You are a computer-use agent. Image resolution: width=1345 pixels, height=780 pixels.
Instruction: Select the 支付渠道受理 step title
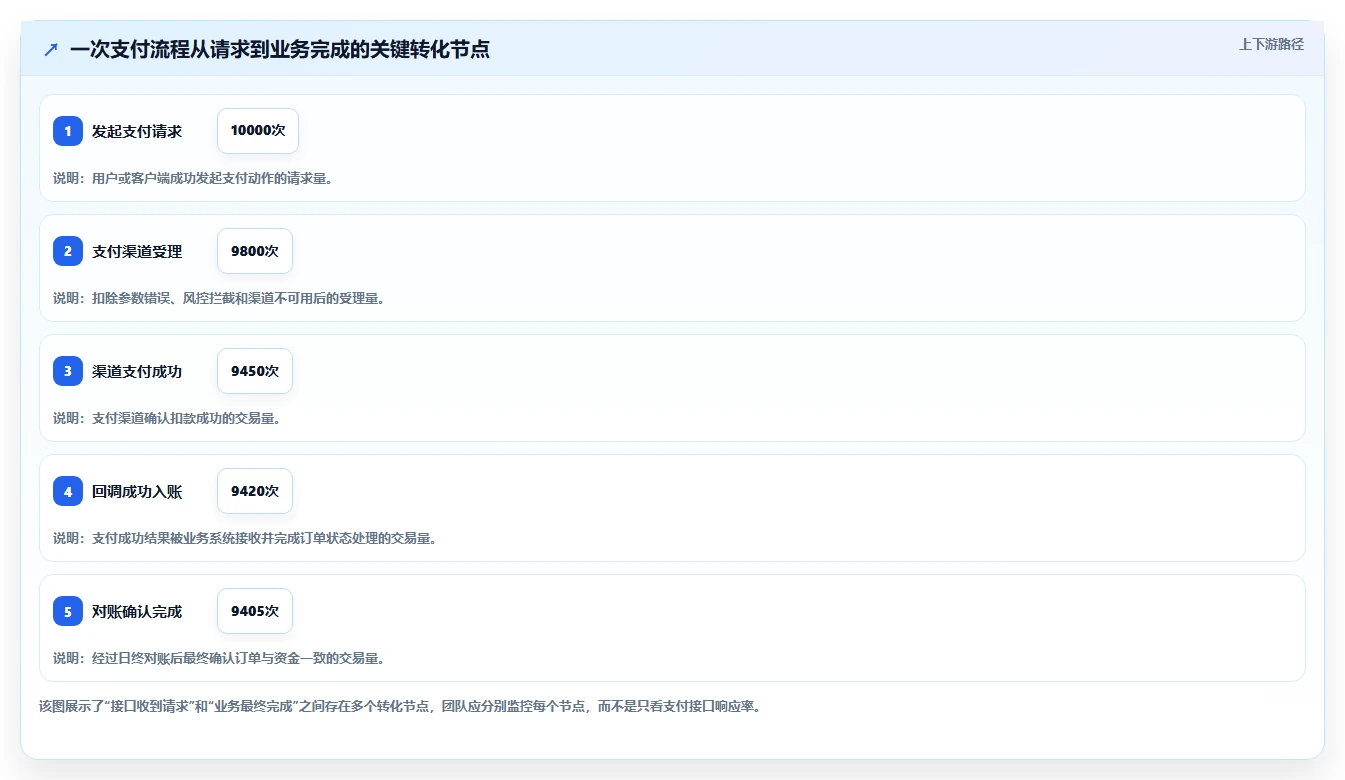click(137, 251)
